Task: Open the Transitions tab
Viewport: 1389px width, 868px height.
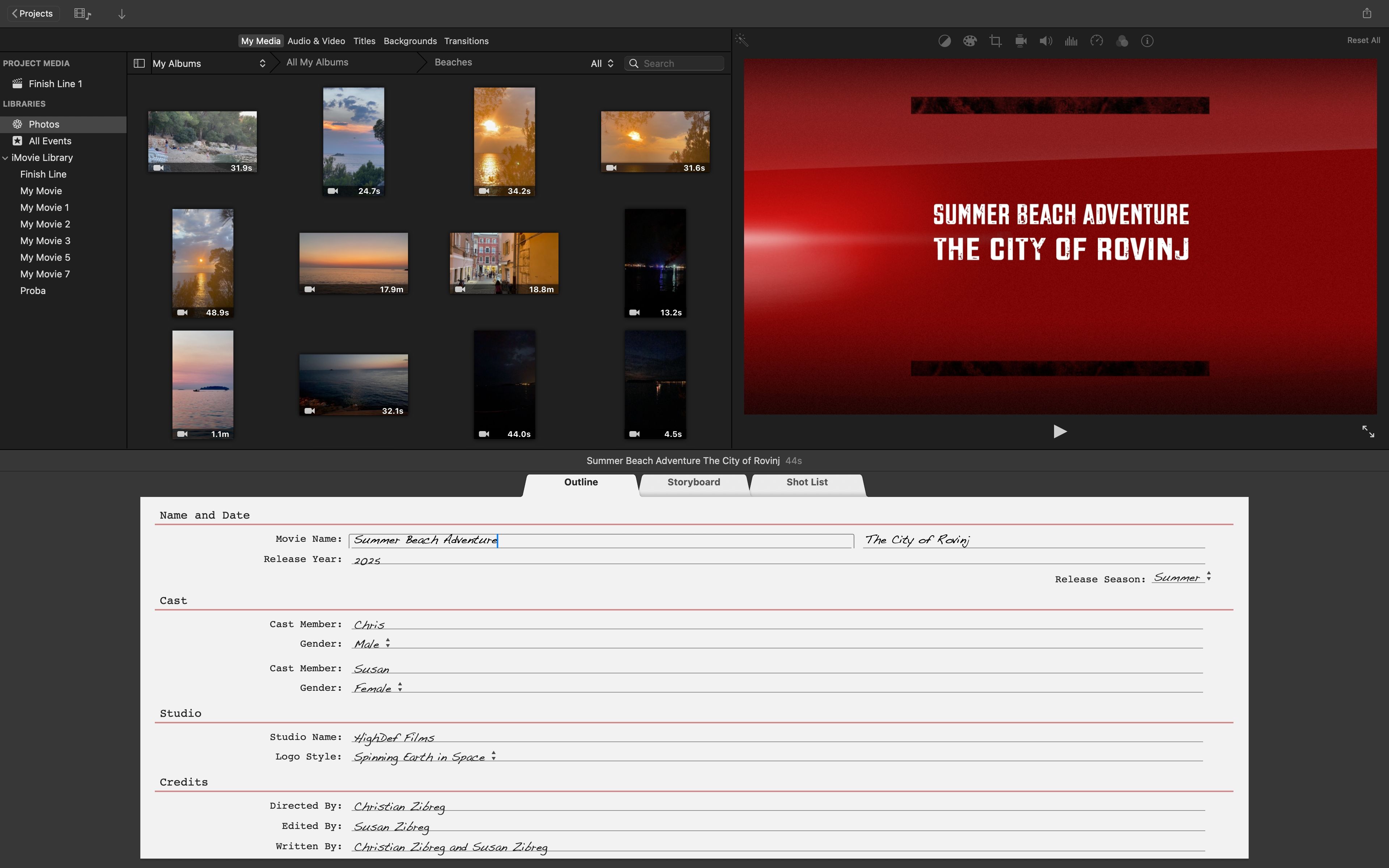Action: click(466, 41)
